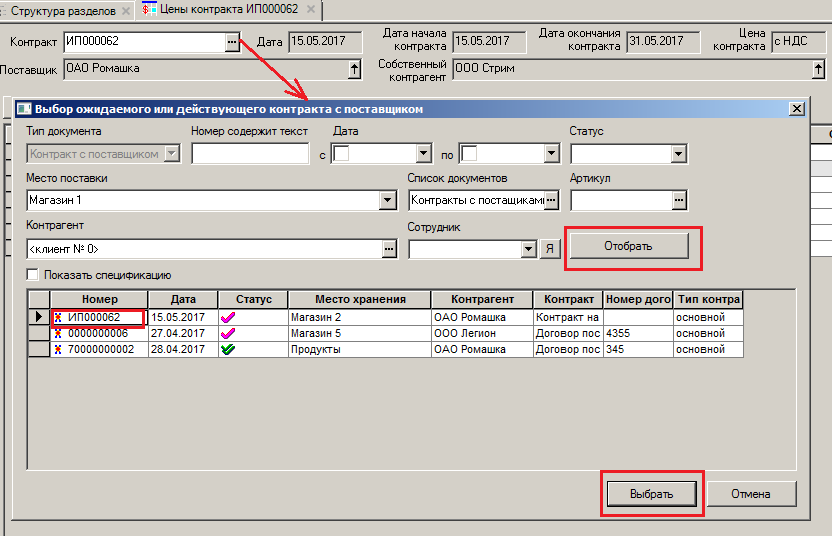This screenshot has width=832, height=536.
Task: Expand the Место поставки dropdown arrow
Action: 387,201
